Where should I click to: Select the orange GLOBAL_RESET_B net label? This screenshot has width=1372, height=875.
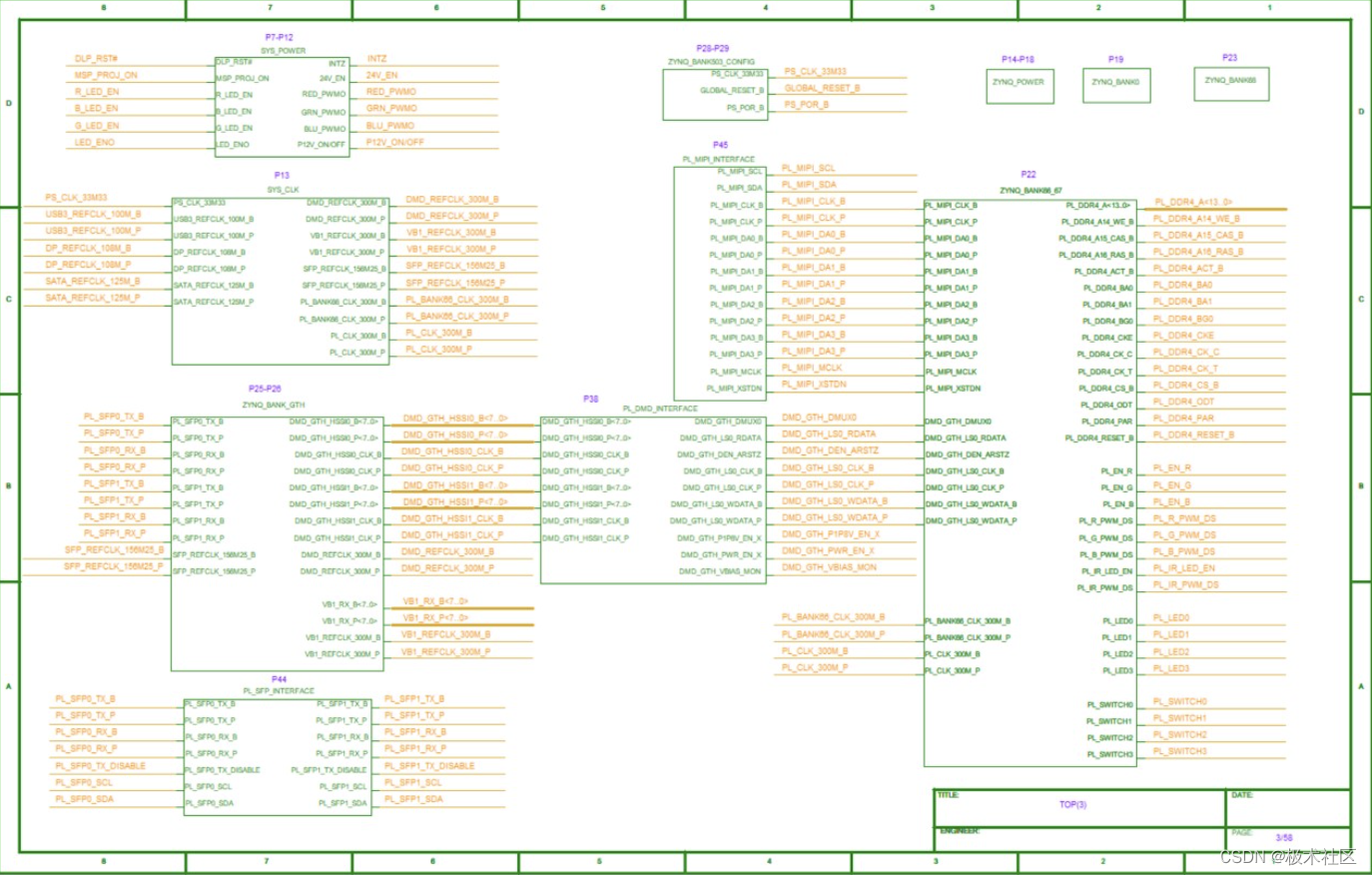pyautogui.click(x=822, y=88)
